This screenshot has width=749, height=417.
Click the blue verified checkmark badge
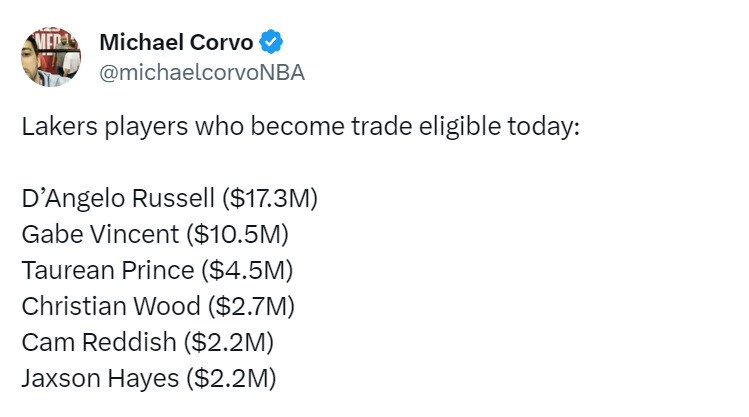click(271, 42)
